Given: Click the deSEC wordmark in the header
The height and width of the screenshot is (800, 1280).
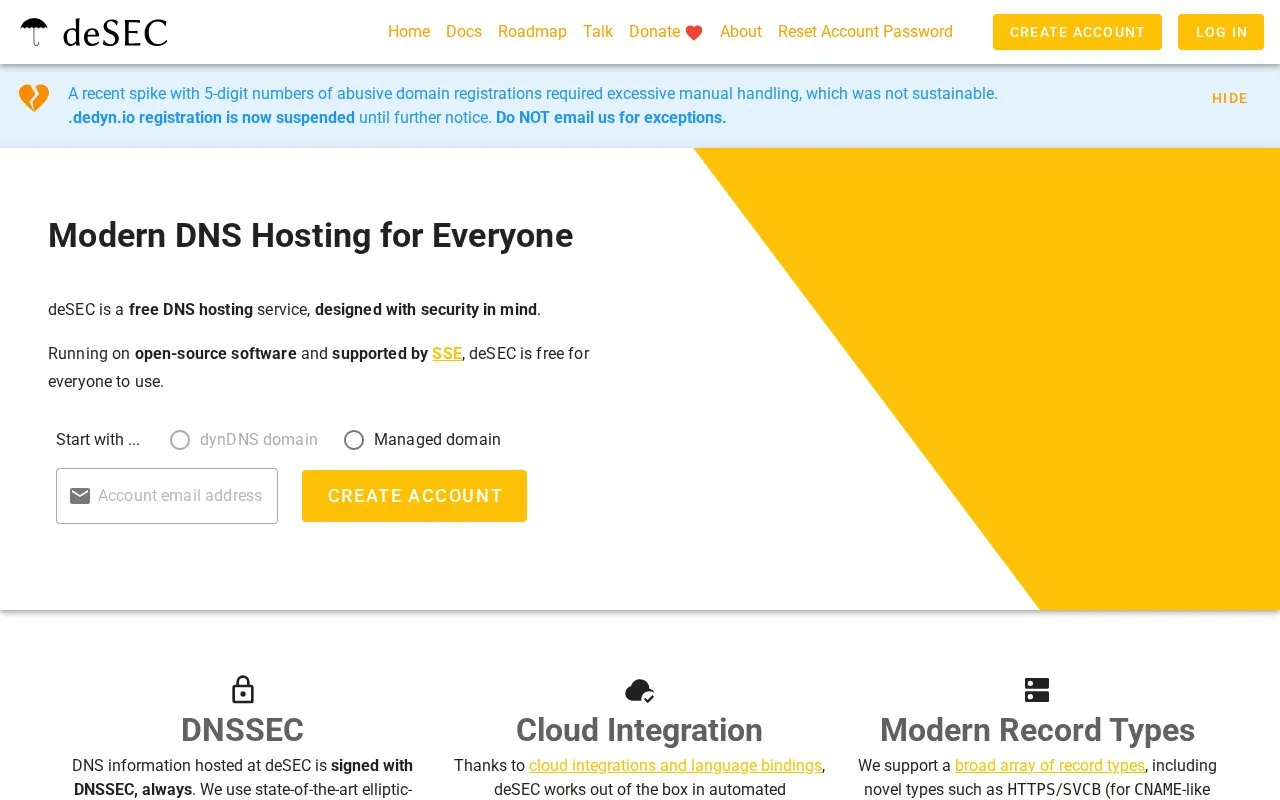Looking at the screenshot, I should (115, 32).
